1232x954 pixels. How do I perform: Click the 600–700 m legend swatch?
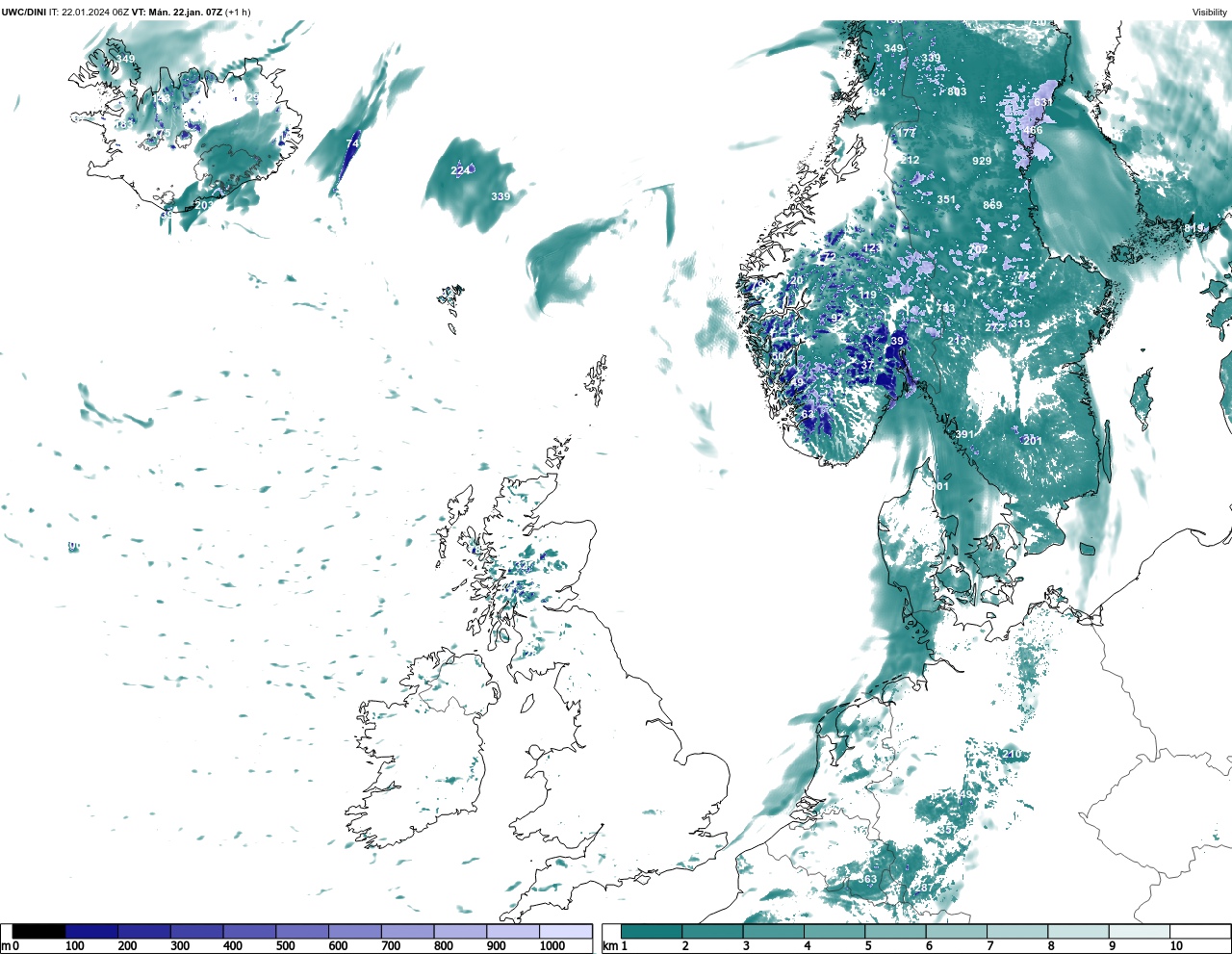(355, 932)
